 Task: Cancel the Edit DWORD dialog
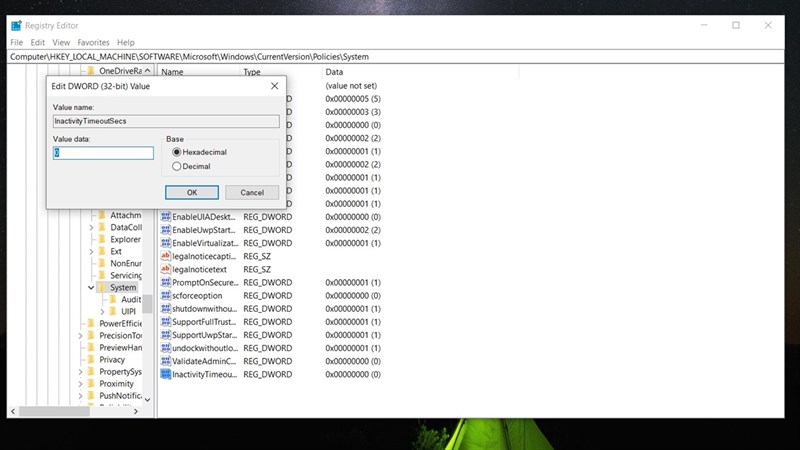tap(252, 192)
